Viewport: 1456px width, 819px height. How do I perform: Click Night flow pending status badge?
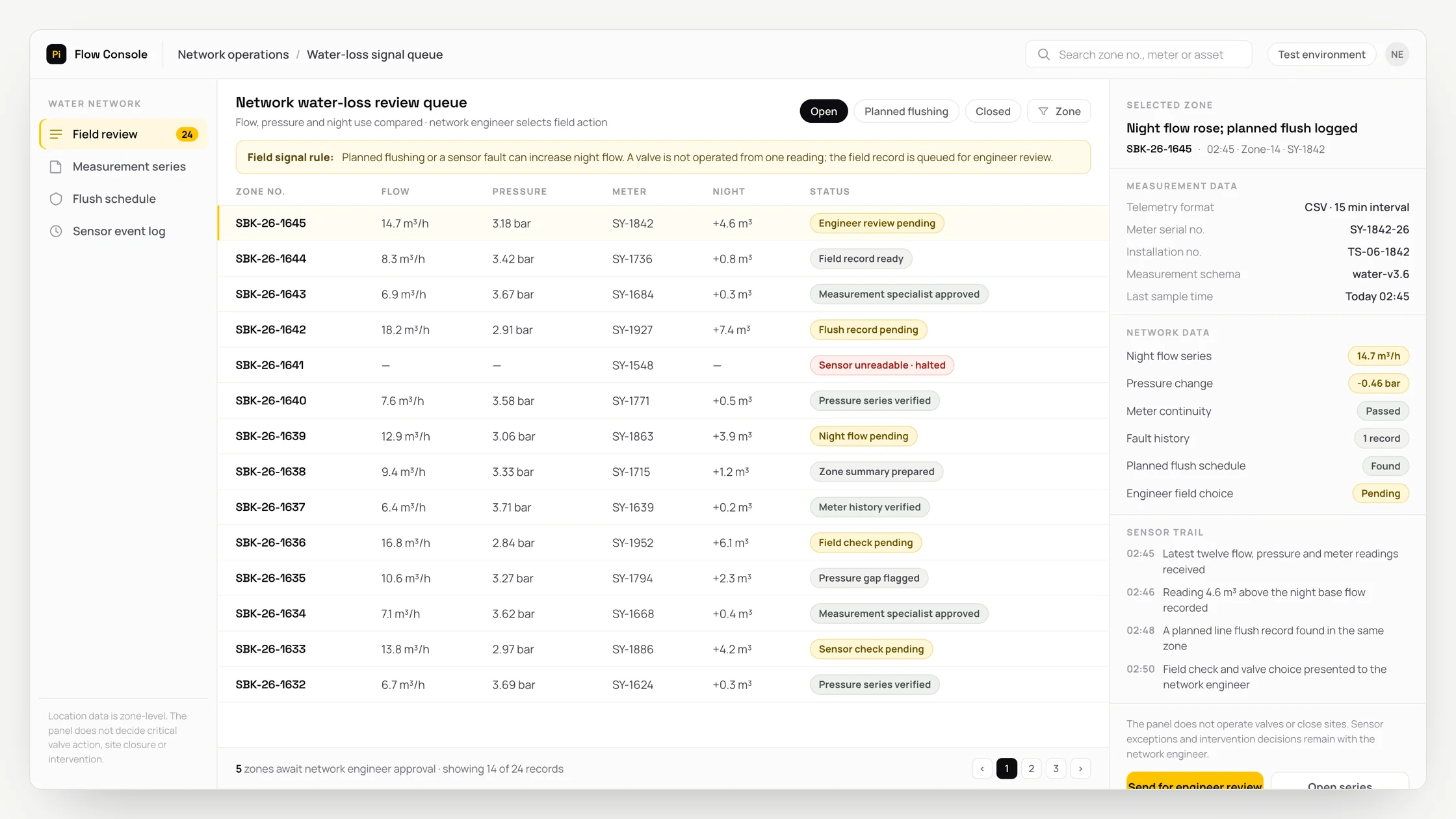click(x=863, y=436)
